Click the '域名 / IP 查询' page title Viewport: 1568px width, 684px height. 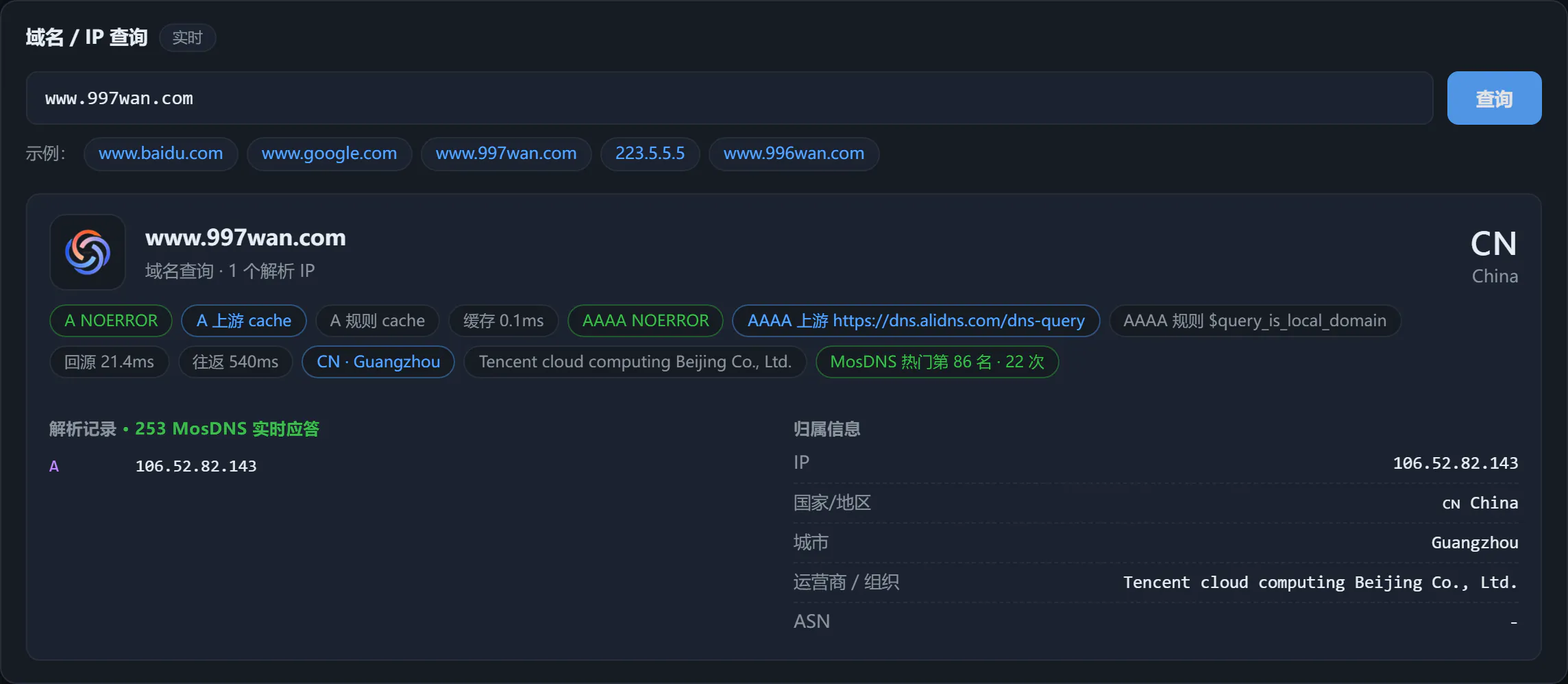pos(87,37)
